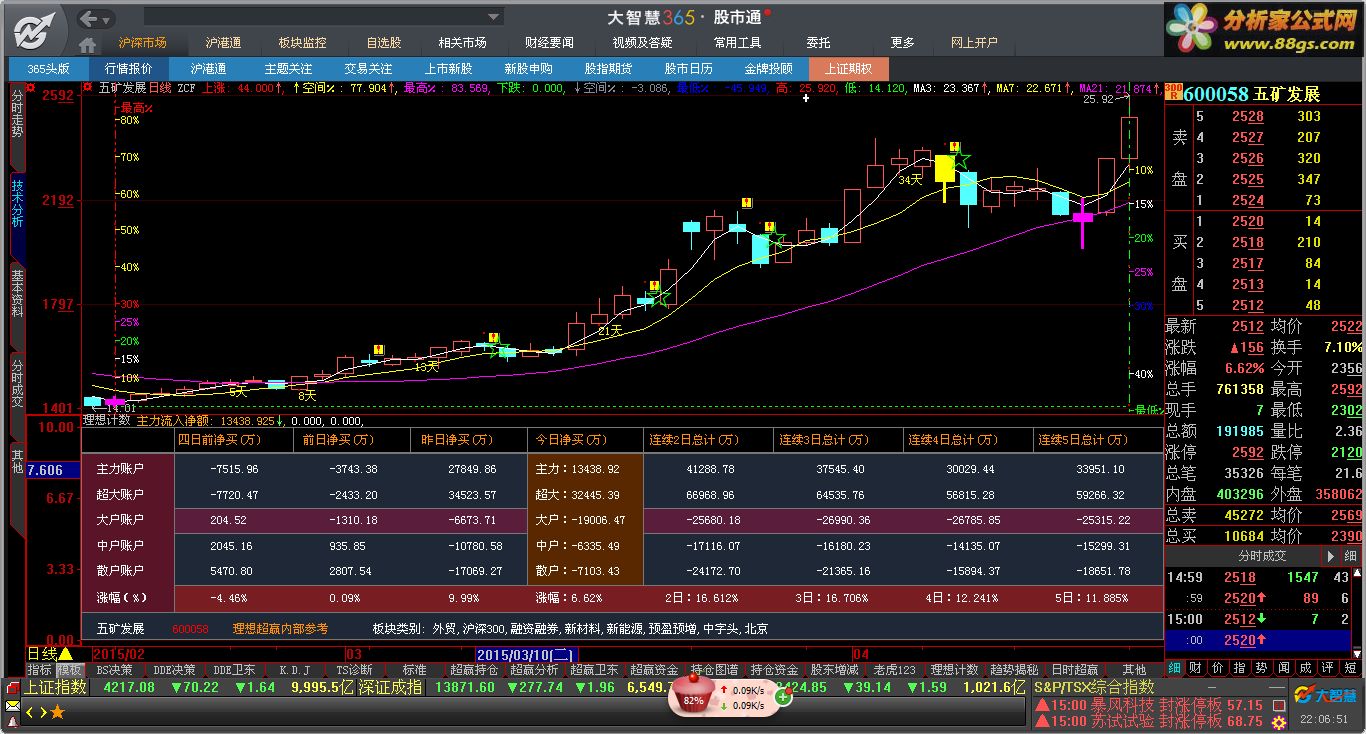Select the 超赢资金 indicator tab

tap(654, 669)
